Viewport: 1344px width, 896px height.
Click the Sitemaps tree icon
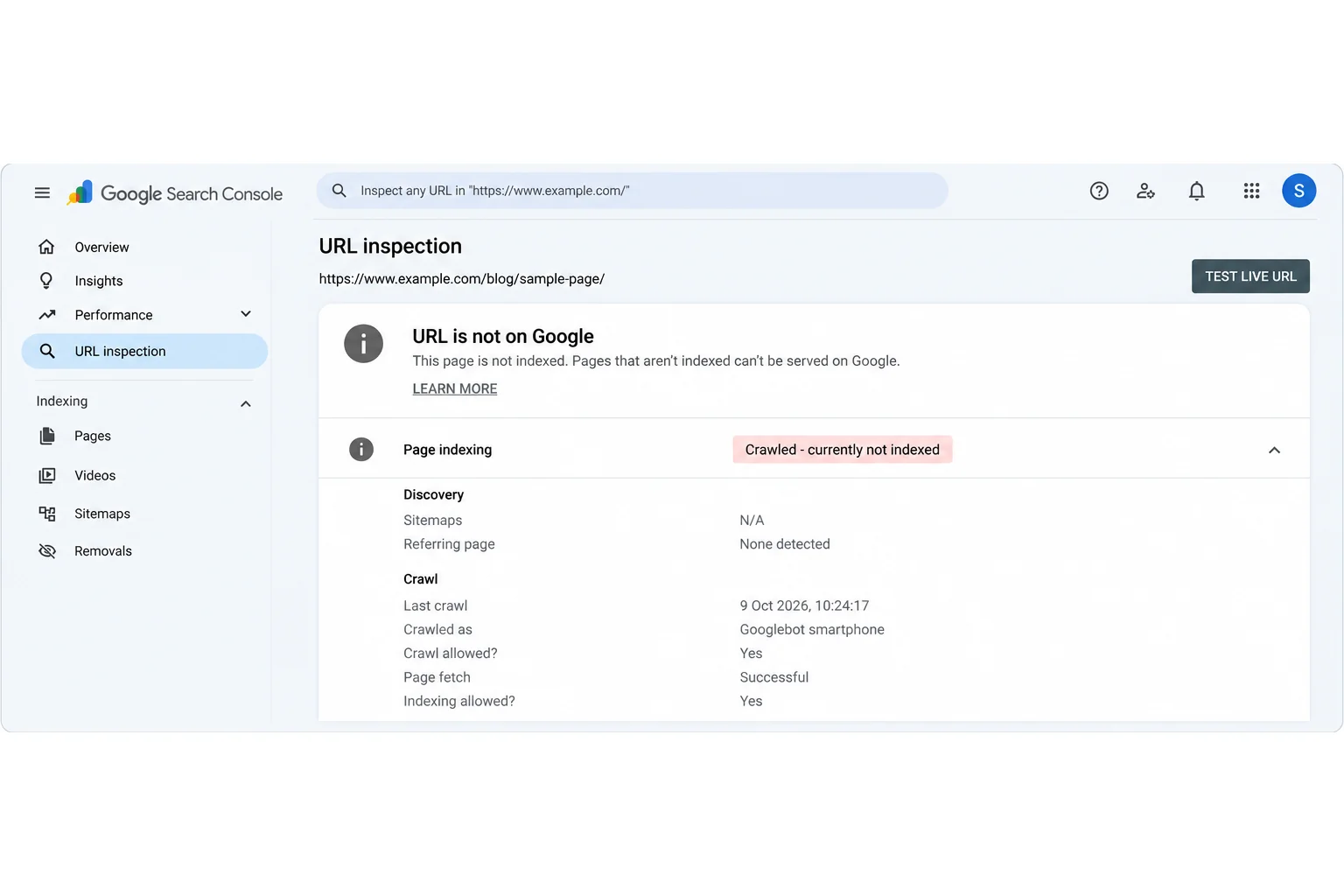[x=47, y=514]
